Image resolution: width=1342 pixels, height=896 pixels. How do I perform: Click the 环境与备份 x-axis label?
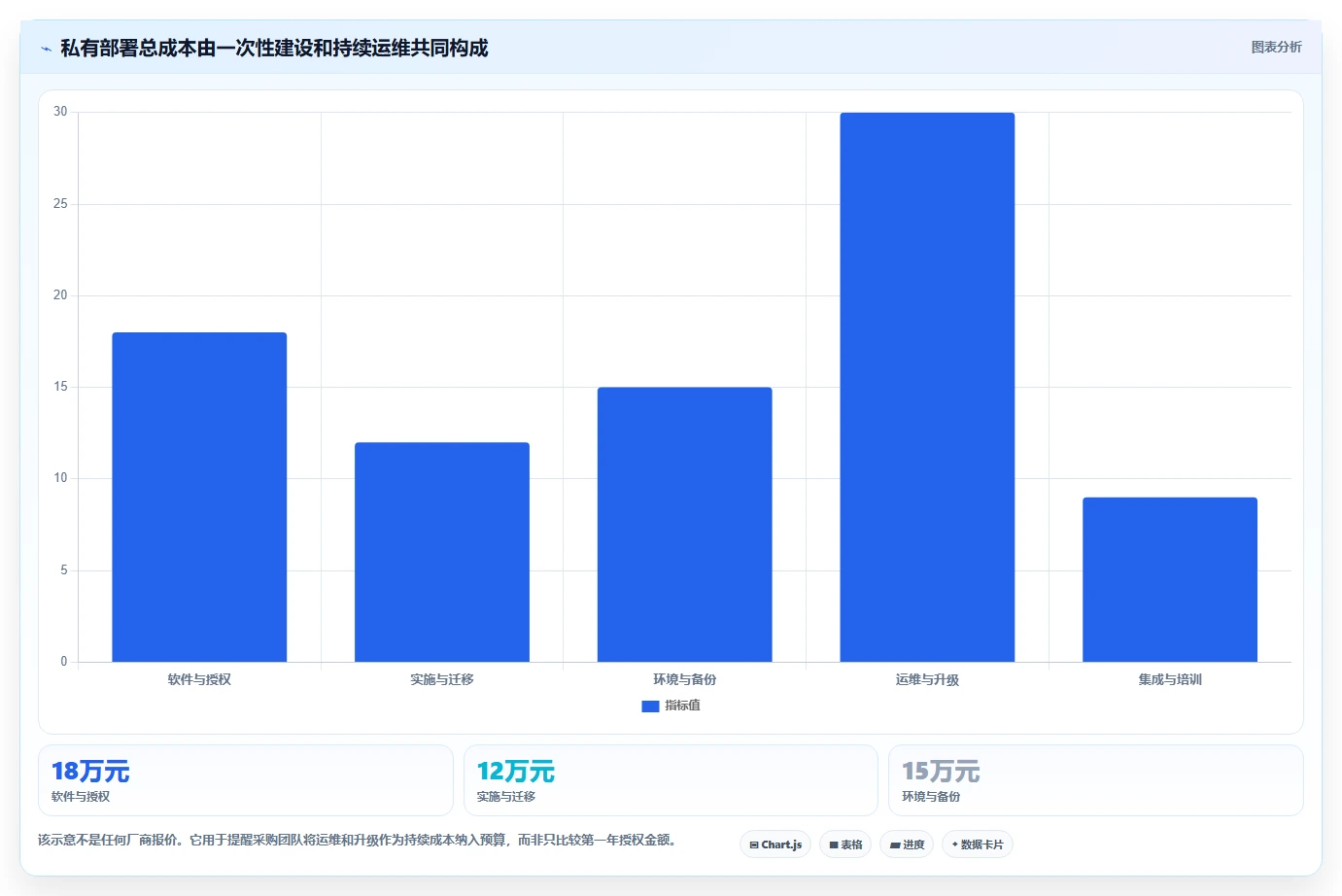(x=684, y=679)
